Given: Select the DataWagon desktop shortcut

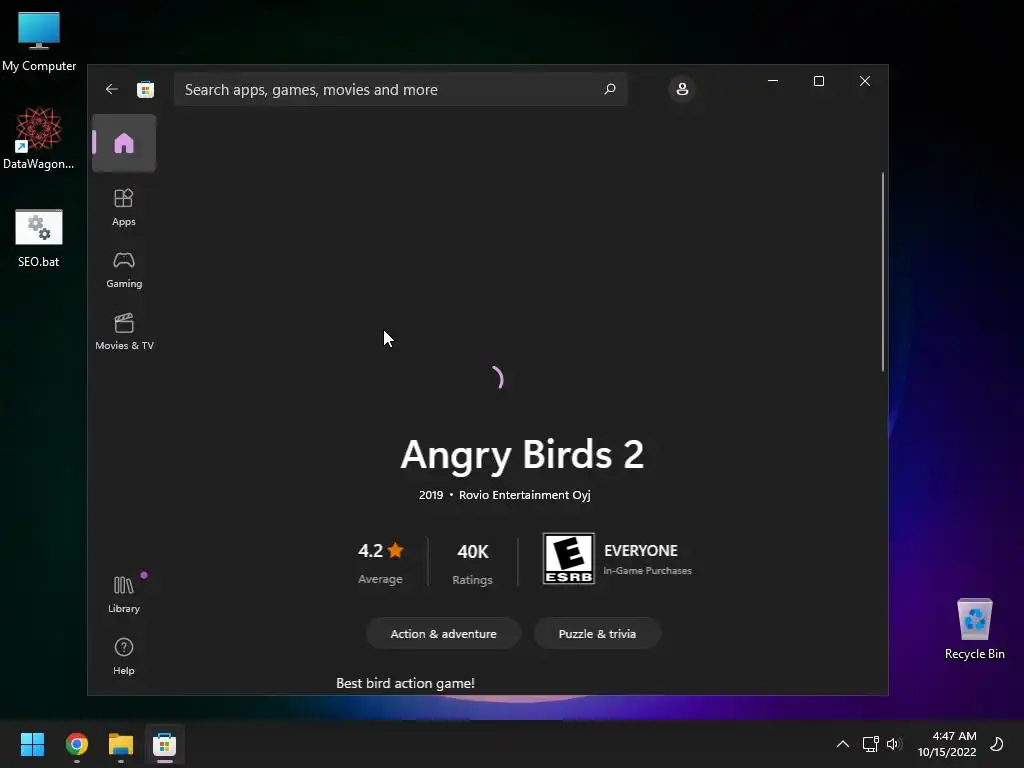Looking at the screenshot, I should click(39, 138).
